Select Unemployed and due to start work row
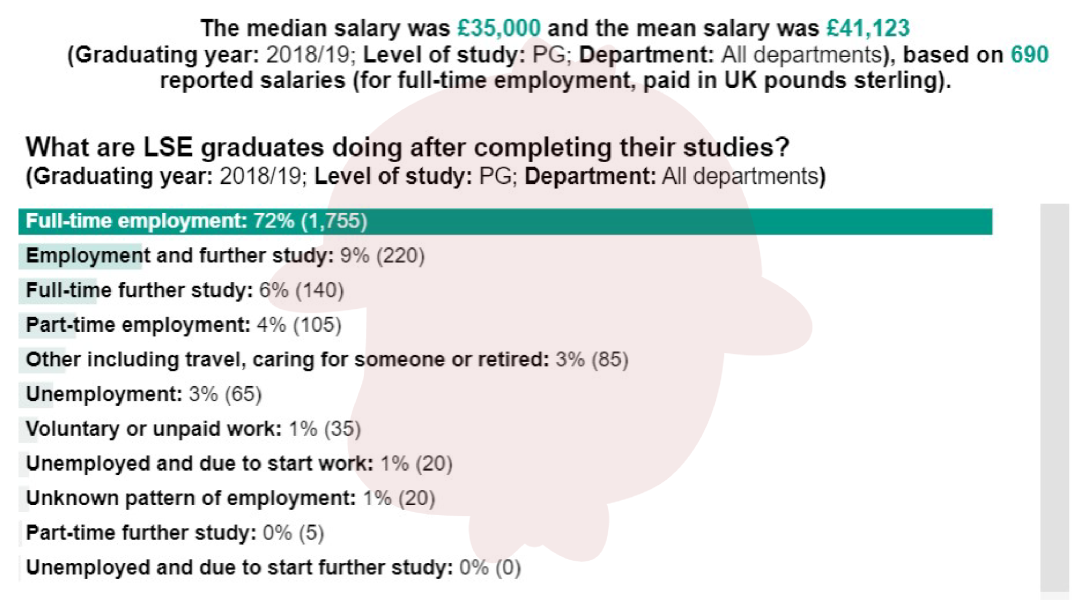The width and height of the screenshot is (1080, 600). coord(239,464)
